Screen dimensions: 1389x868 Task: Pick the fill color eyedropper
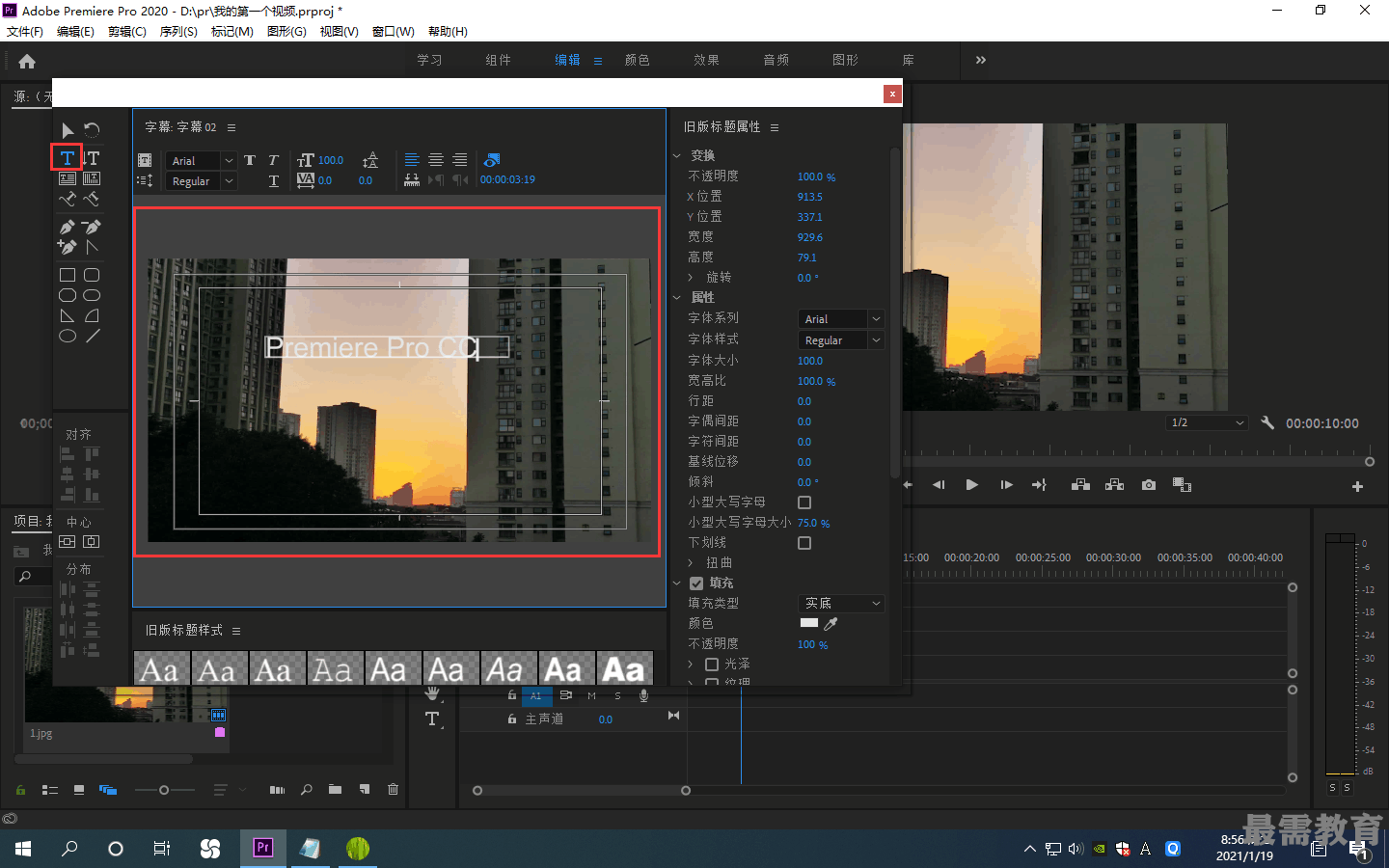[831, 624]
